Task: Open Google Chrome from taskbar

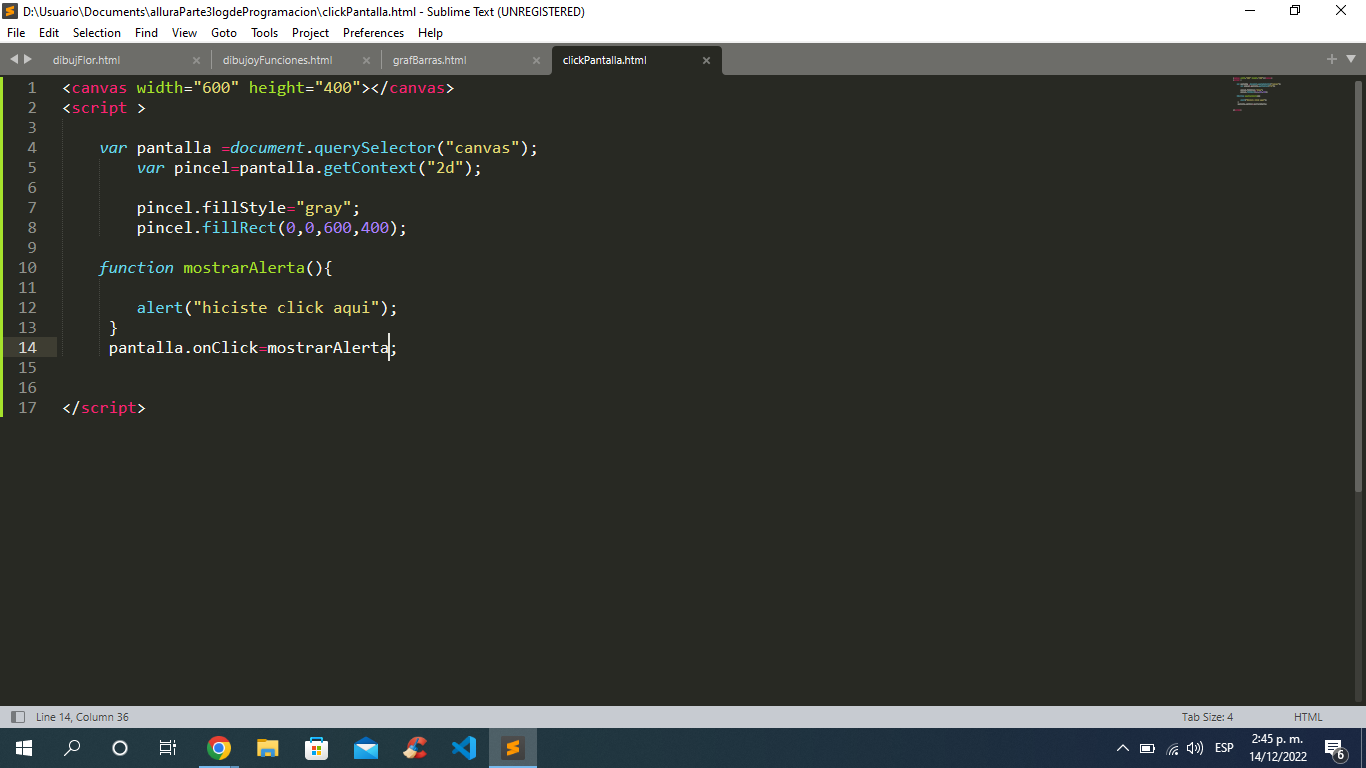Action: pyautogui.click(x=219, y=747)
